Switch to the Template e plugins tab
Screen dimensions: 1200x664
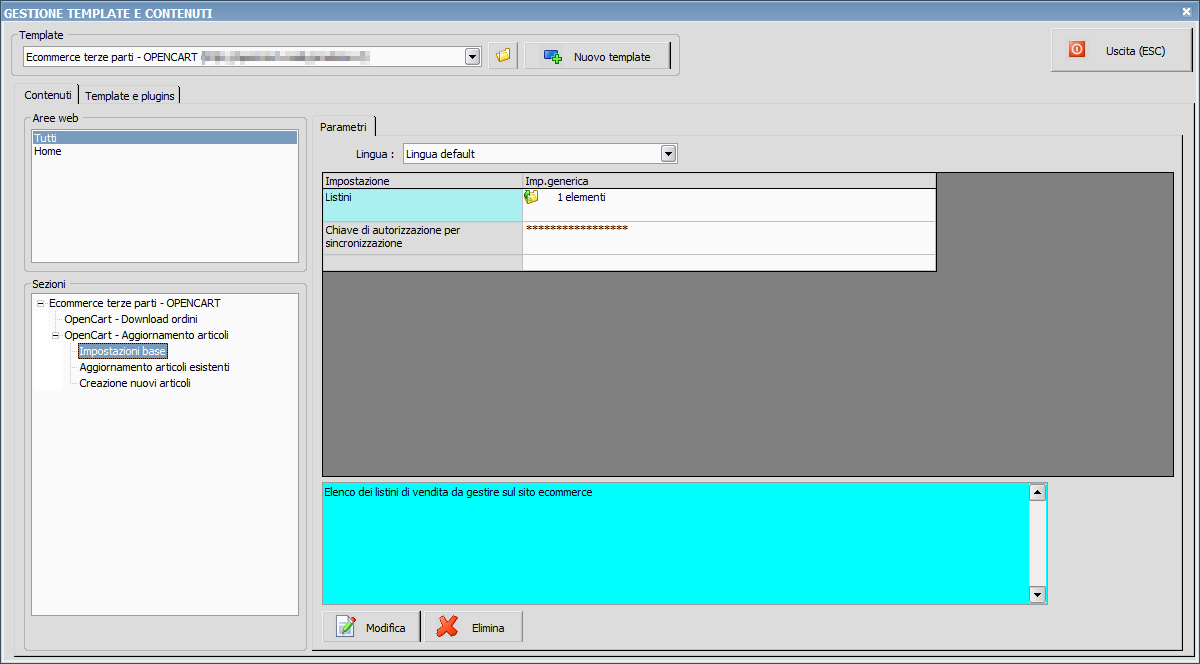coord(130,96)
